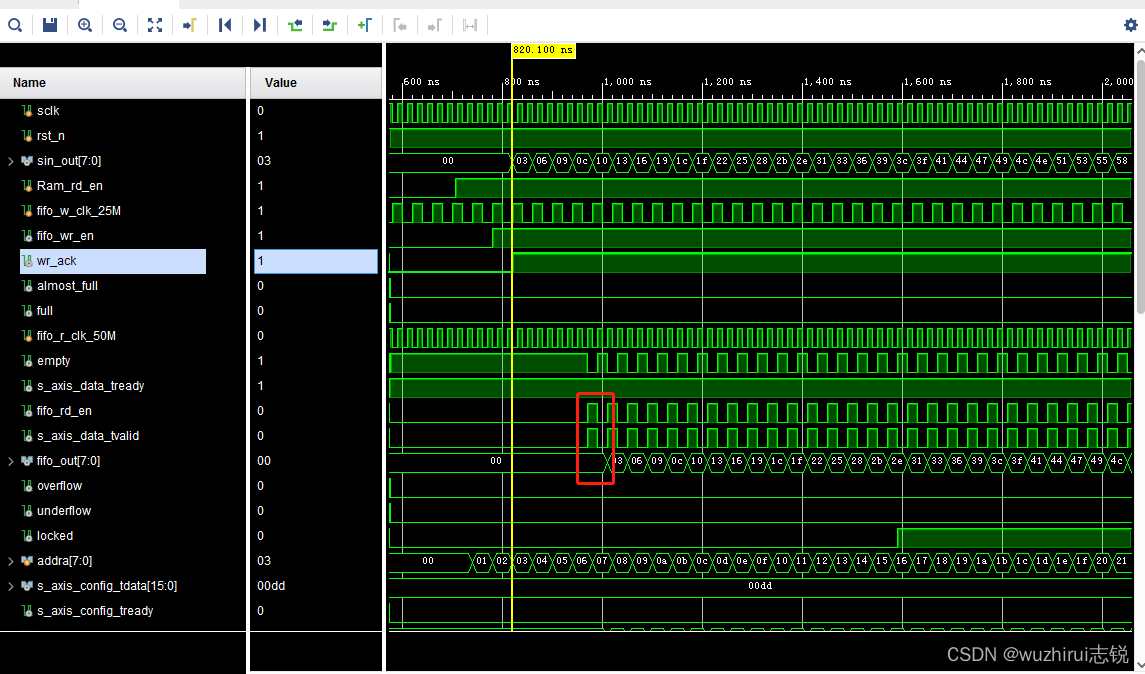1145x674 pixels.
Task: Select the underflow signal
Action: (x=64, y=510)
